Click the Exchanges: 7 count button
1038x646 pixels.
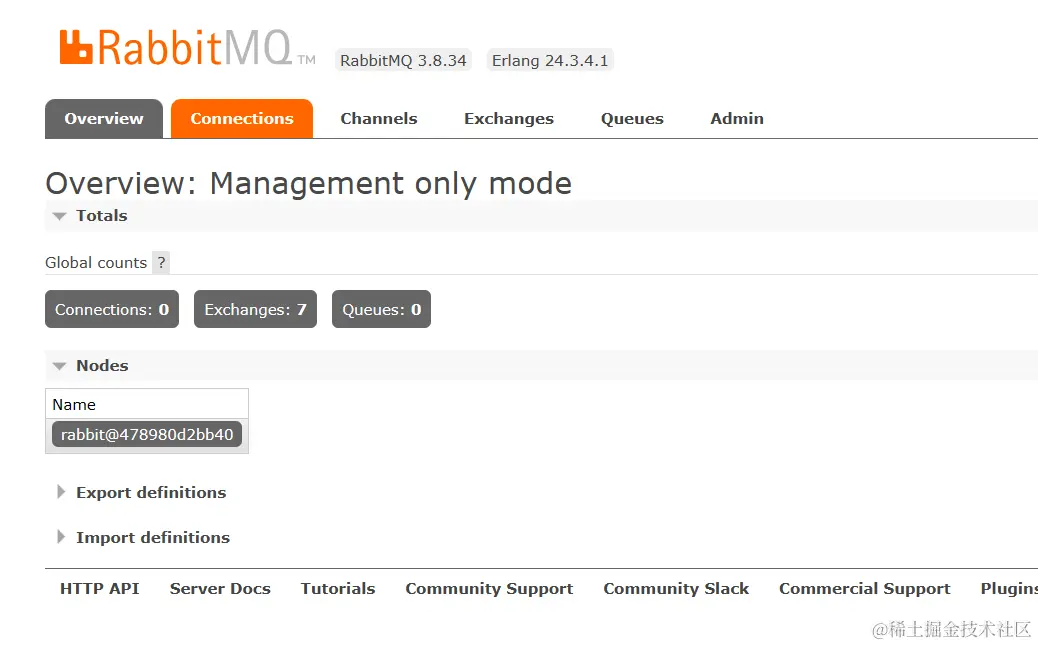tap(255, 309)
